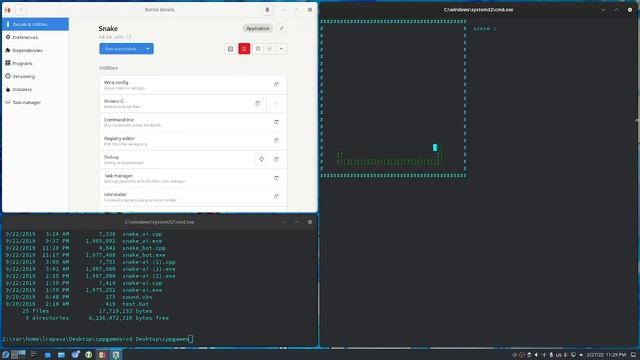Click the Debug lightbulb icon

(x=262, y=159)
